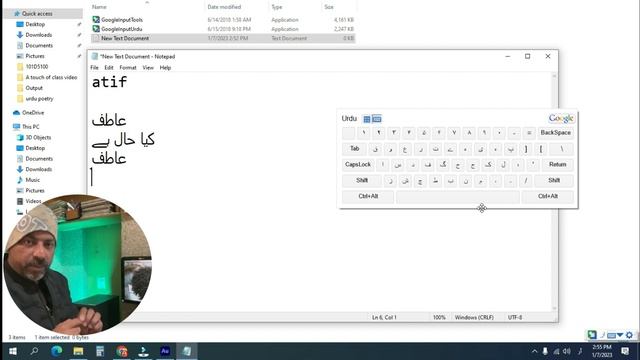Image resolution: width=640 pixels, height=360 pixels.
Task: Click the handwriting pen icon in language bar
Action: (602, 335)
